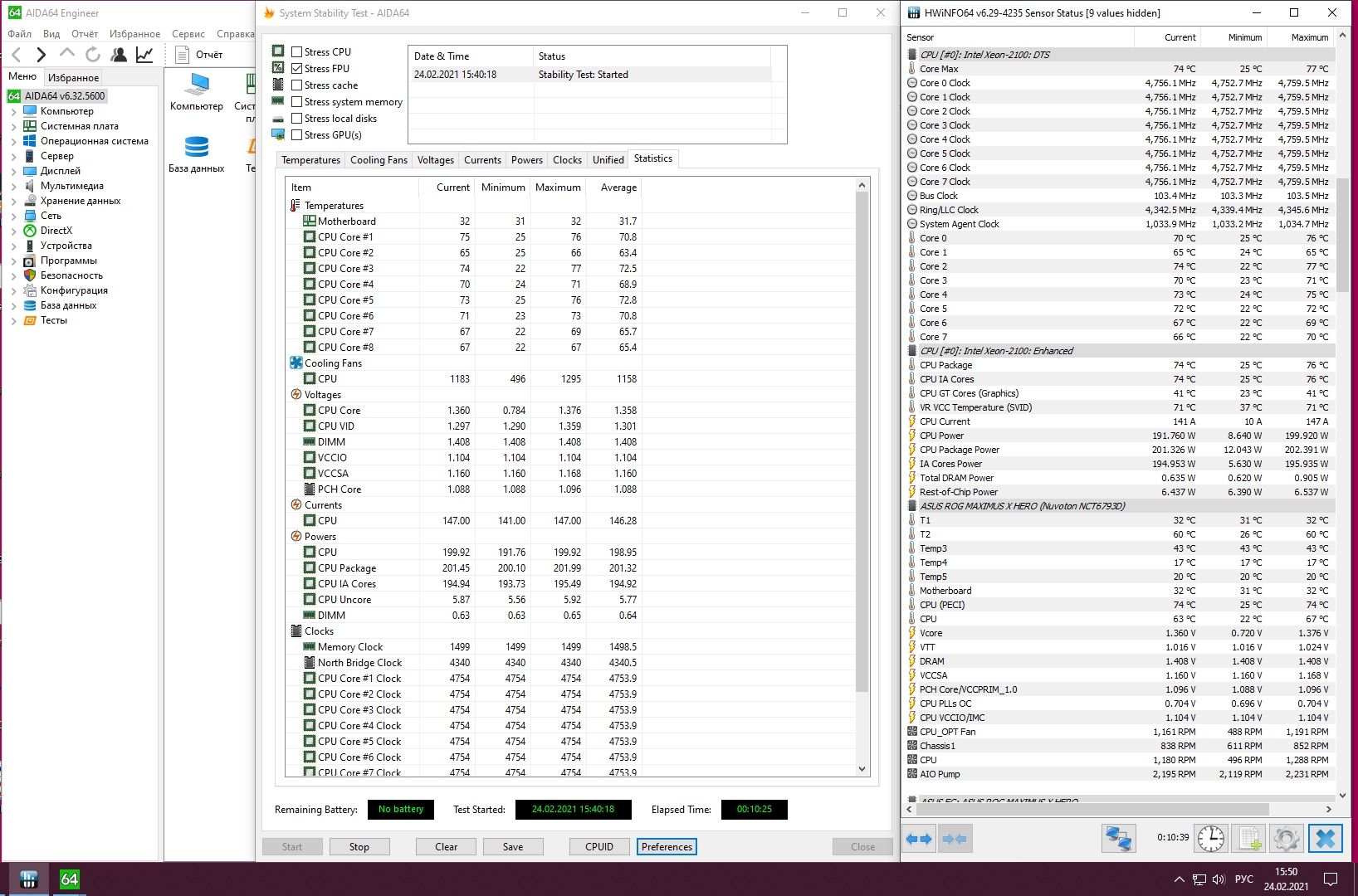
Task: Stop the stability test
Action: coord(359,847)
